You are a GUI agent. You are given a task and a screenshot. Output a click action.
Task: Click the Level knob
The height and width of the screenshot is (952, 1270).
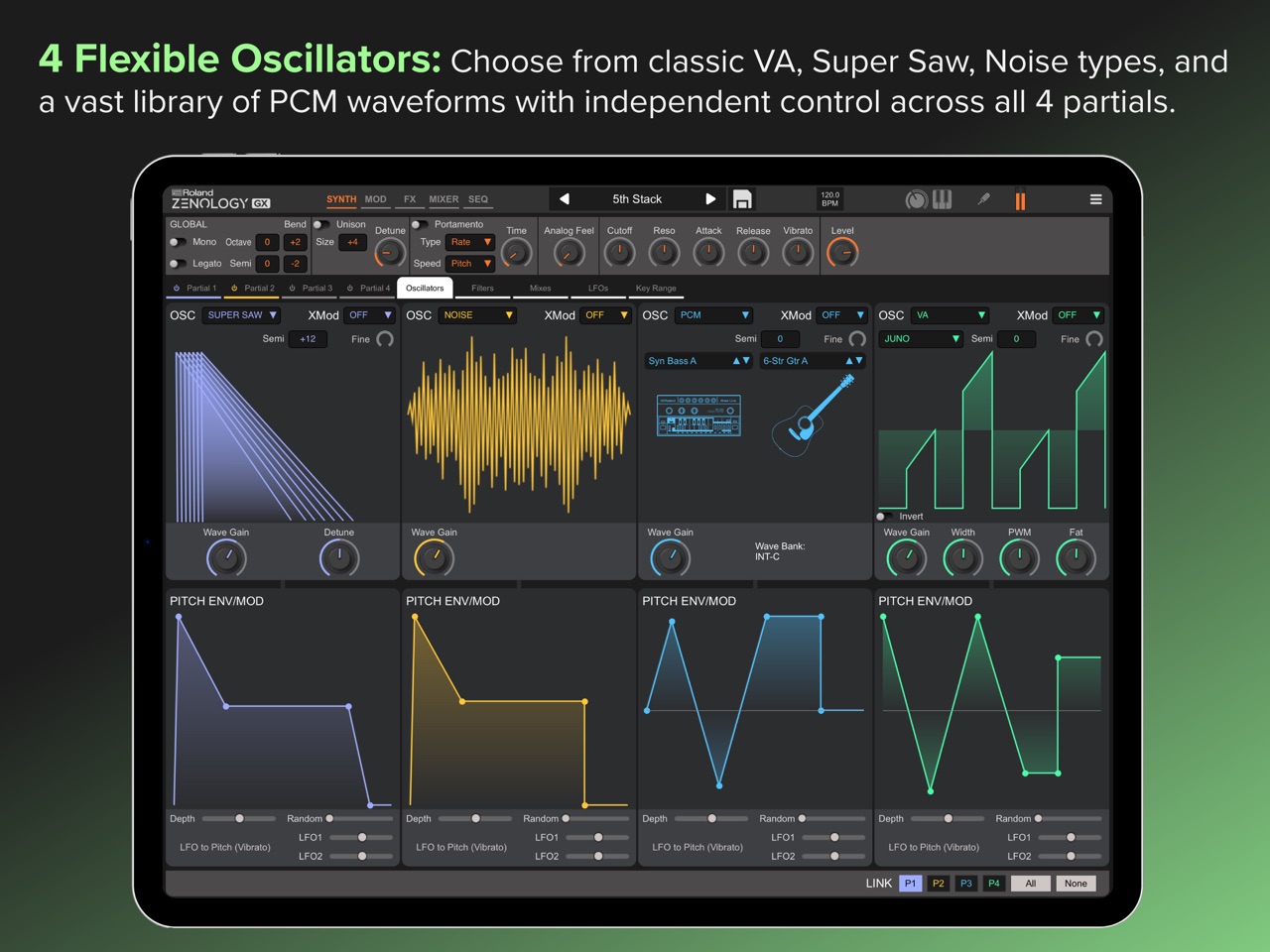point(841,254)
